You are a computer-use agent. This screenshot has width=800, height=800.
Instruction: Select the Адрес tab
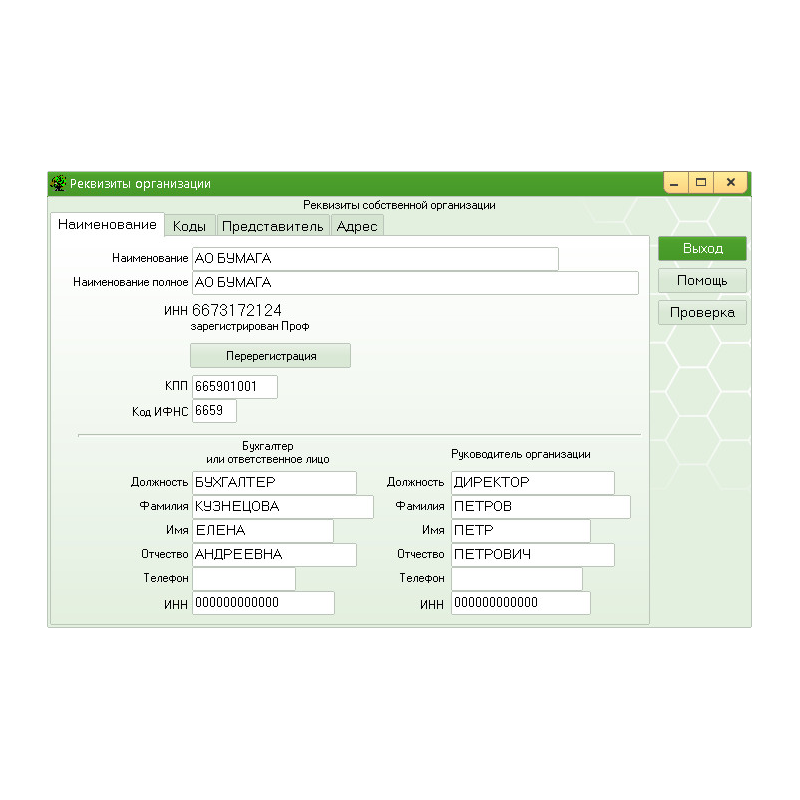click(357, 226)
